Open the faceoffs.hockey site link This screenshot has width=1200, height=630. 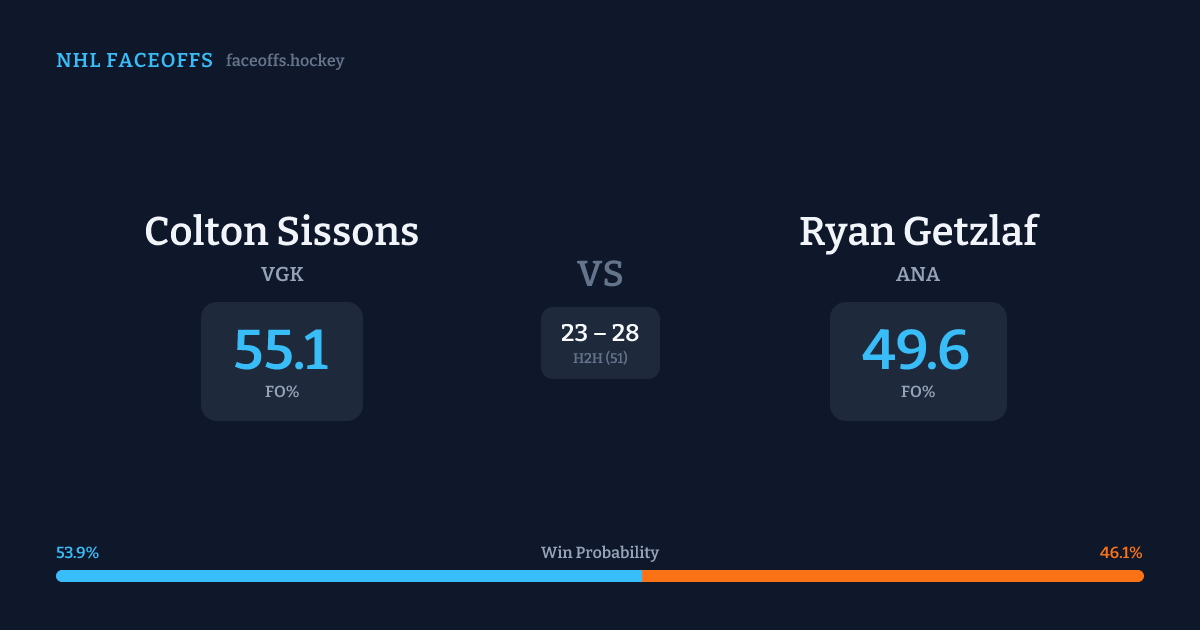tap(285, 61)
